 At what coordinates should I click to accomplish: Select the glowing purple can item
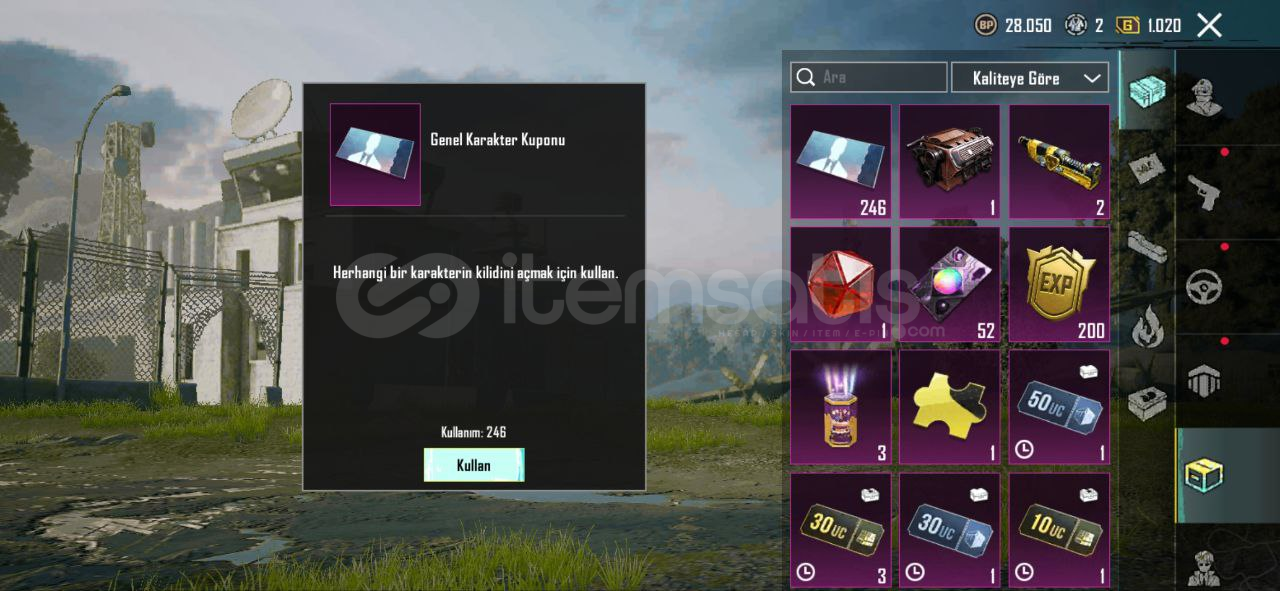tap(840, 407)
